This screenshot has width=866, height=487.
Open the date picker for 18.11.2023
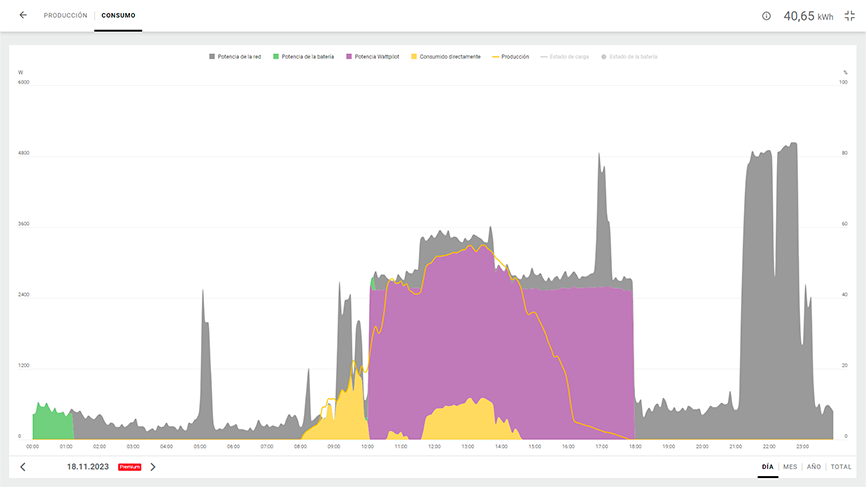[x=88, y=467]
